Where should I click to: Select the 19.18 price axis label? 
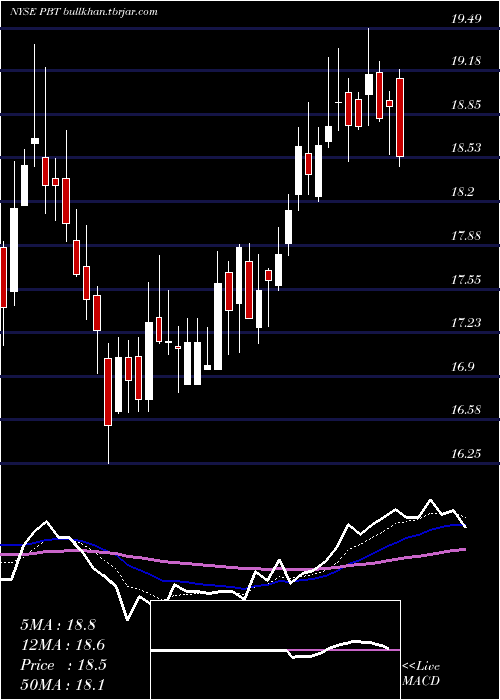coord(466,61)
